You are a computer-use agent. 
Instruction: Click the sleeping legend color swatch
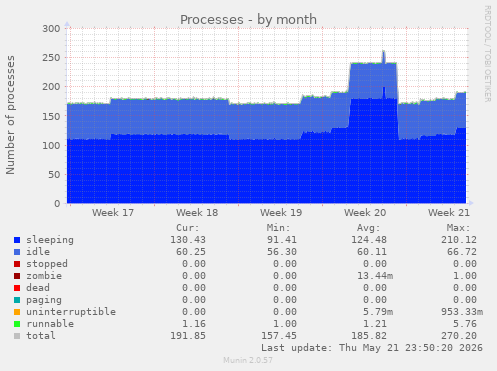tap(17, 240)
